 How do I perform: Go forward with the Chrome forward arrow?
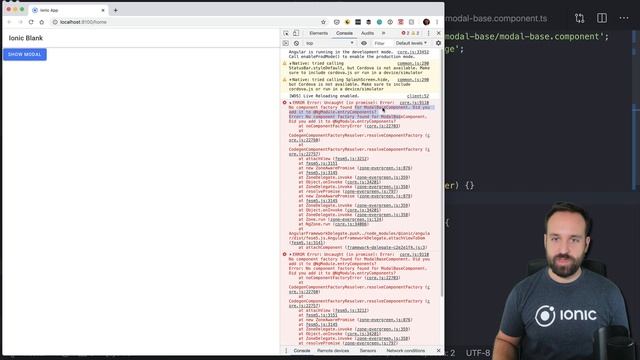tap(20, 22)
